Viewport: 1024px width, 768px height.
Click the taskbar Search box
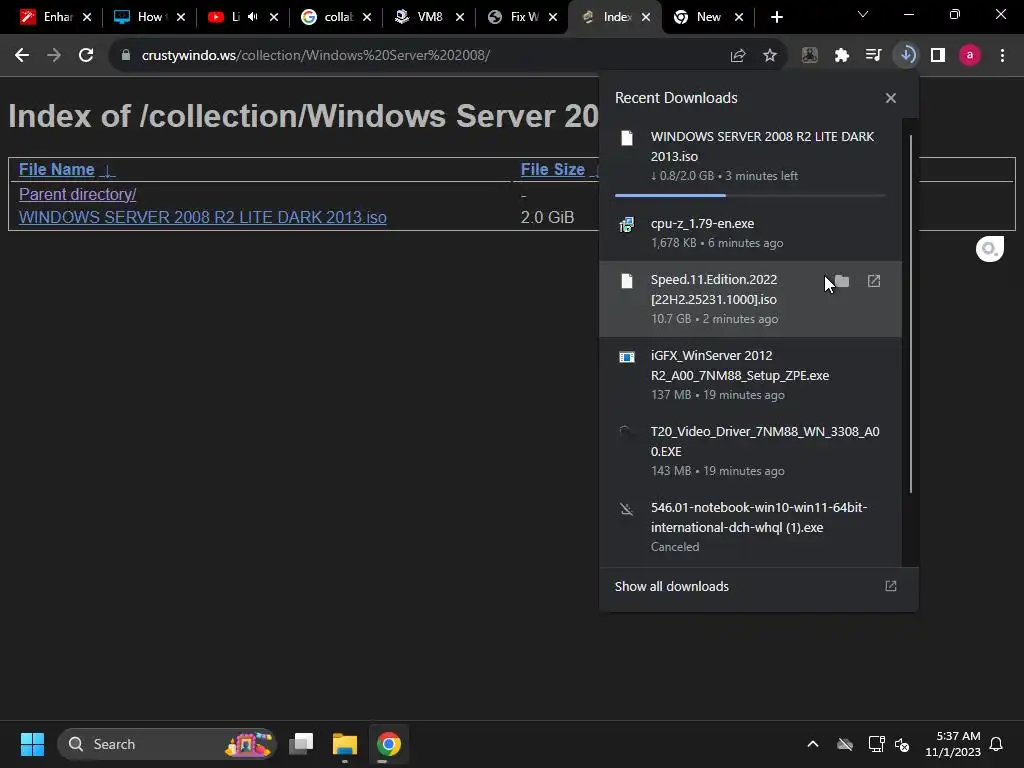(x=168, y=744)
